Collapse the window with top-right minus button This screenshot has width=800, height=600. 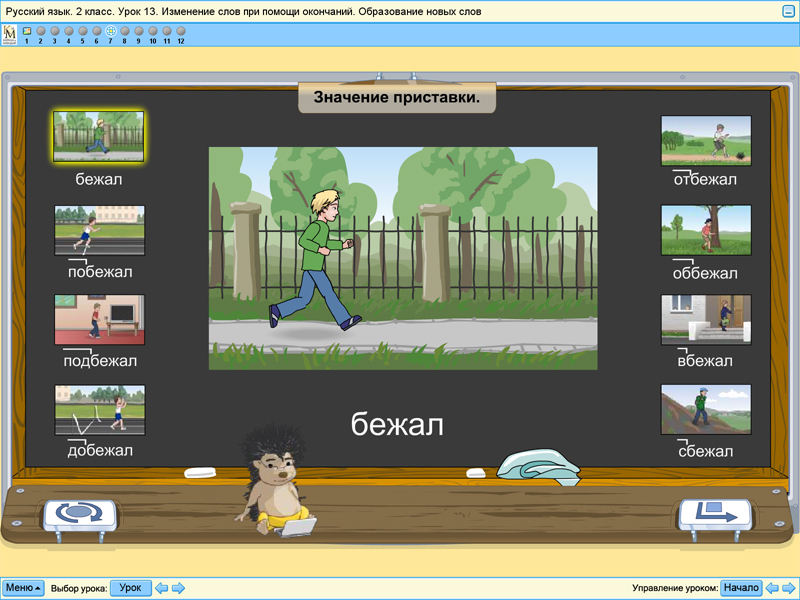788,11
